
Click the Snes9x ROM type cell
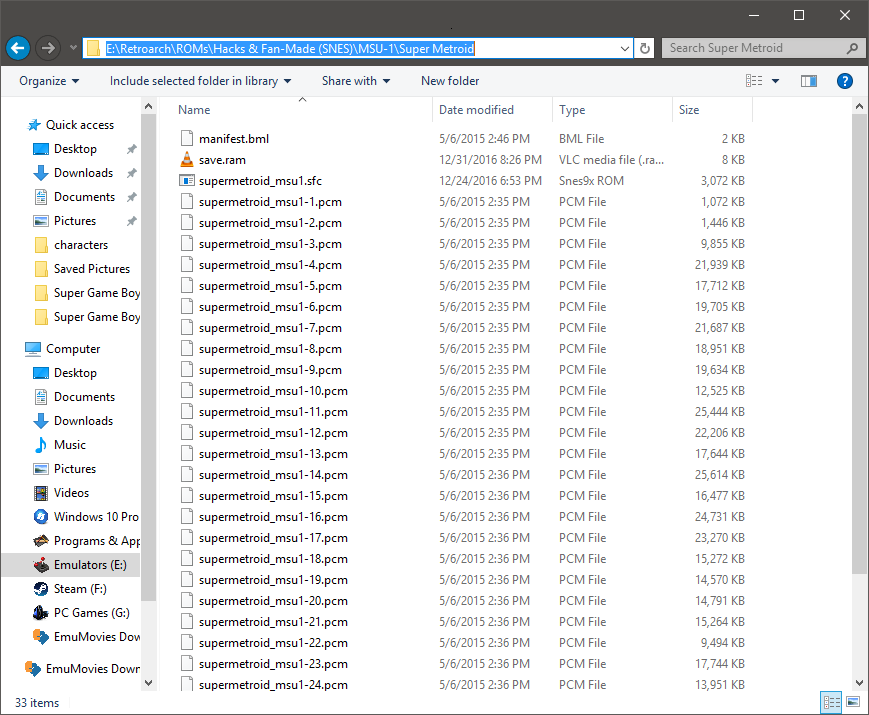click(x=591, y=181)
